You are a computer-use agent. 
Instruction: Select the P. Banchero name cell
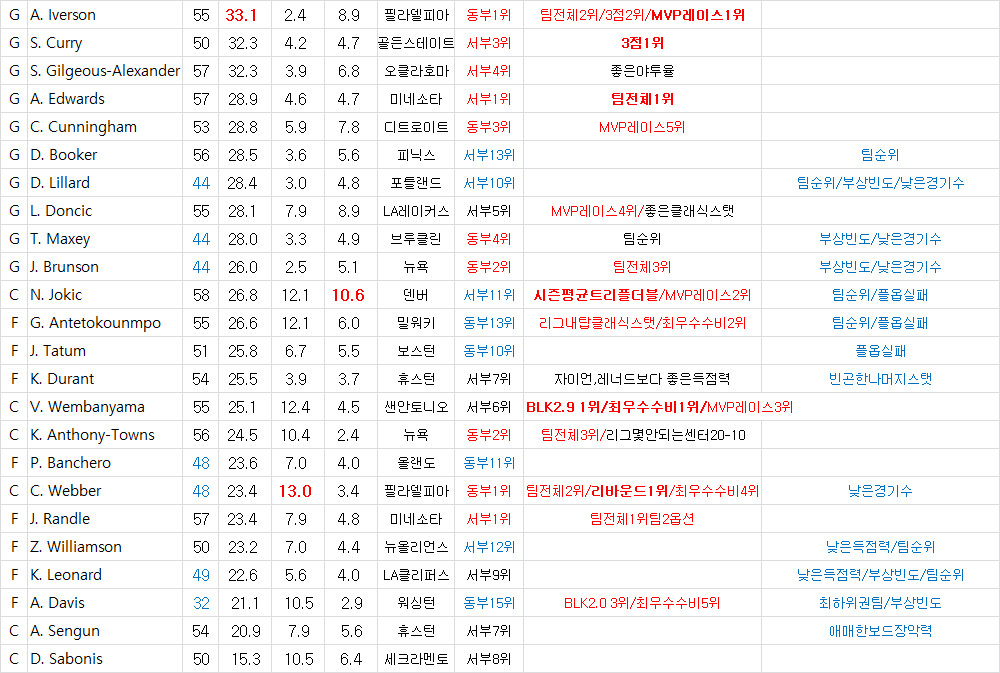105,464
